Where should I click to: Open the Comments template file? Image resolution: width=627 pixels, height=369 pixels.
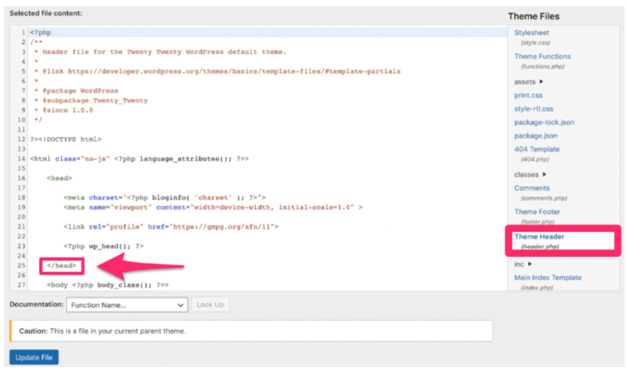click(532, 188)
